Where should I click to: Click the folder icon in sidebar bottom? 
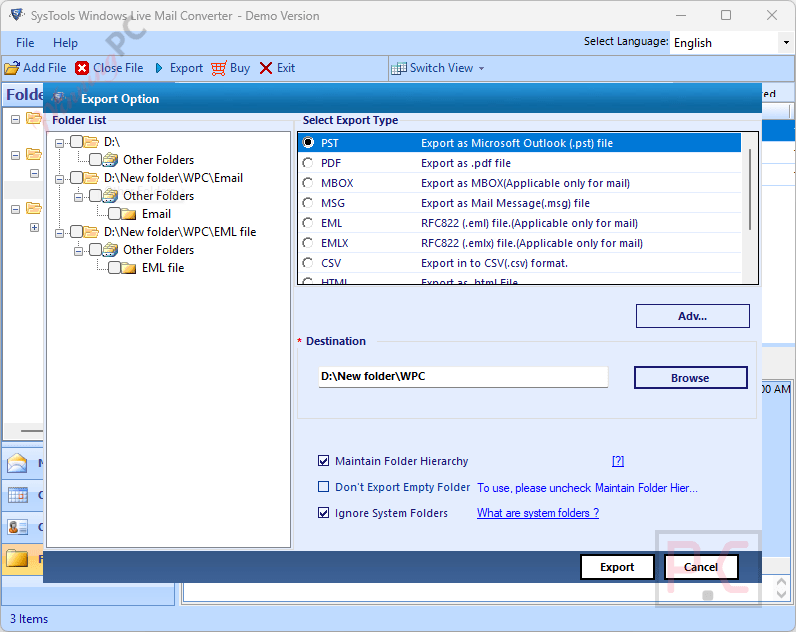tap(17, 558)
